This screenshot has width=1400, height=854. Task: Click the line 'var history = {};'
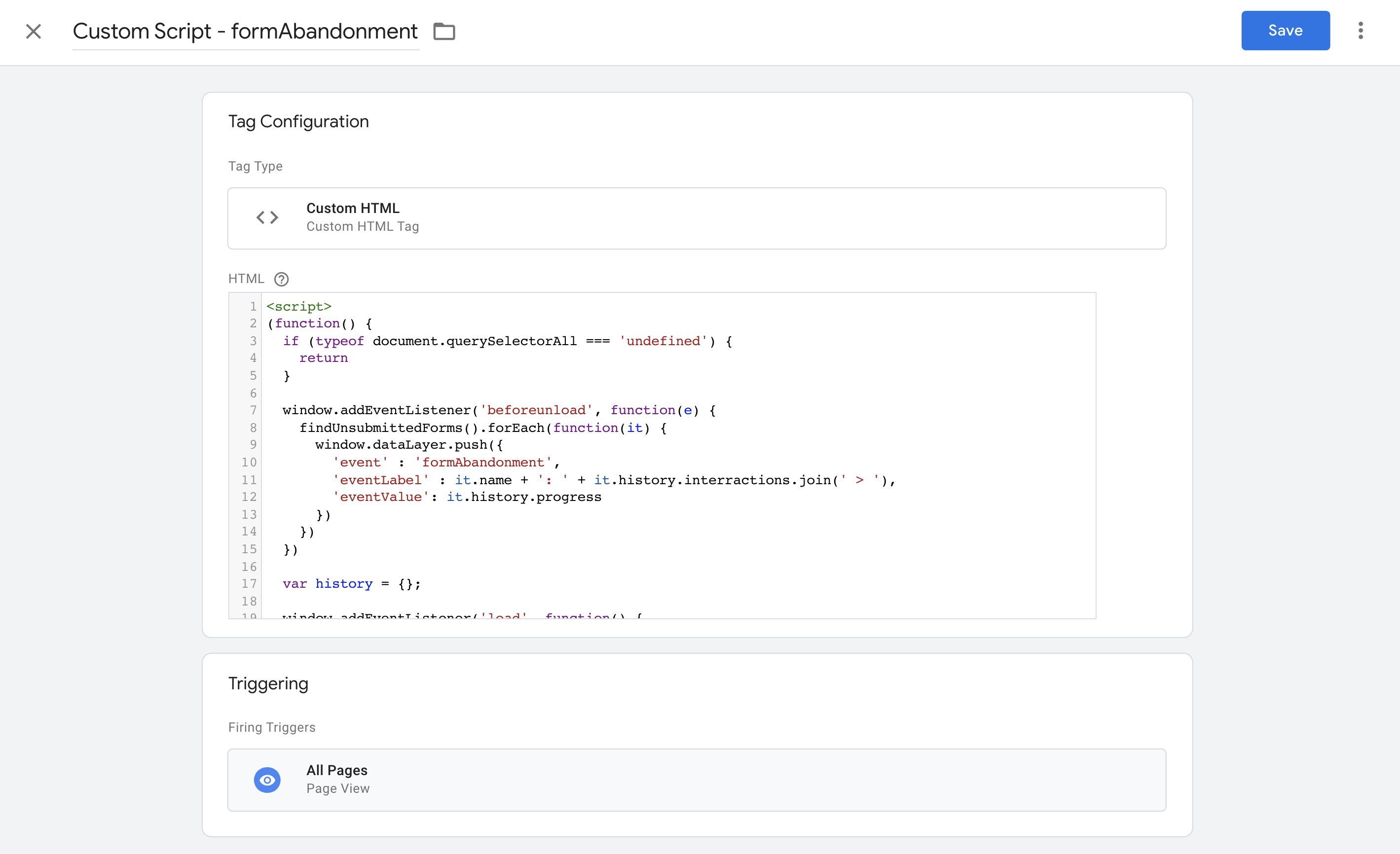tap(352, 584)
